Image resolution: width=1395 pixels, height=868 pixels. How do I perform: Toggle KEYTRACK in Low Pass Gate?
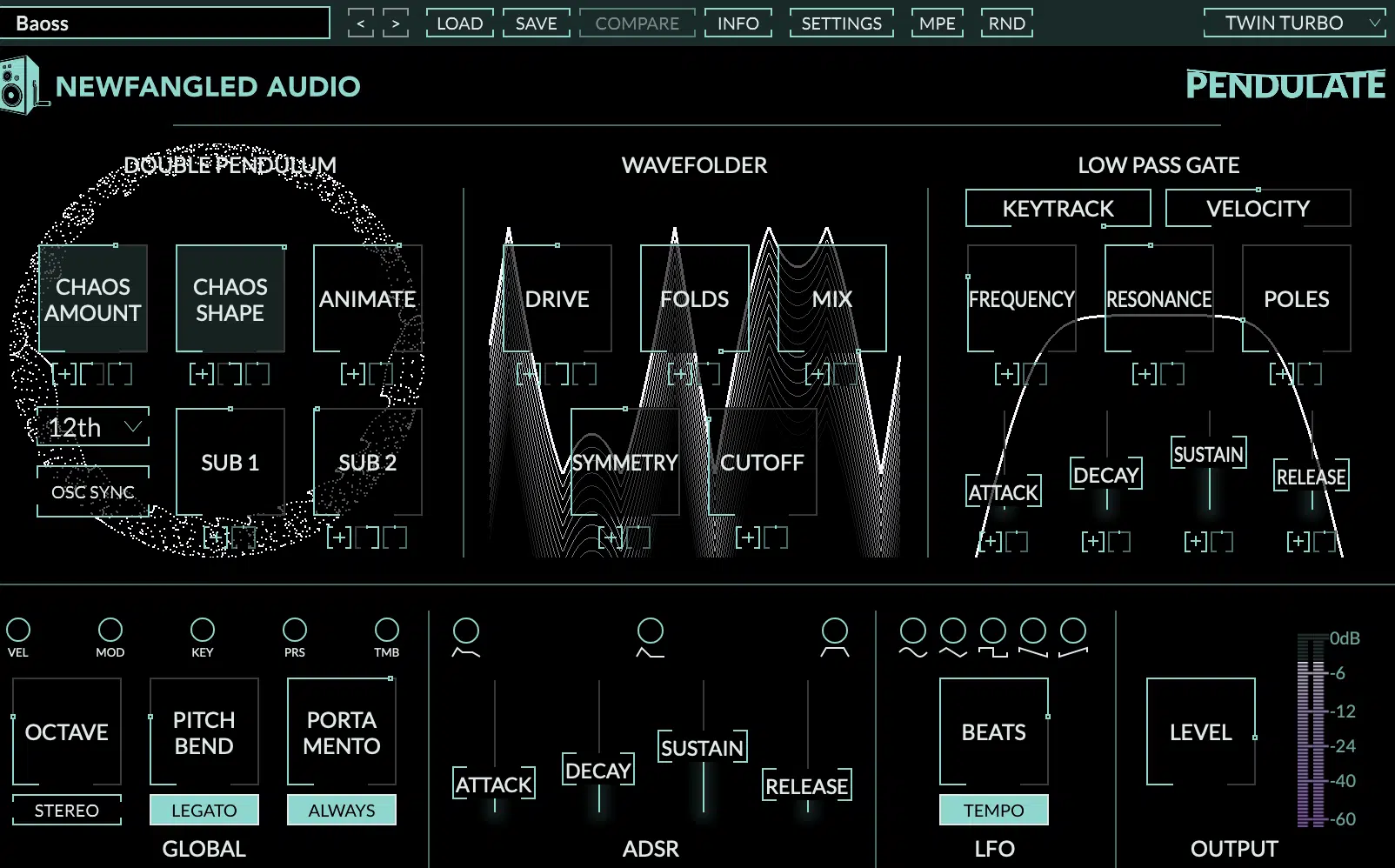[1058, 209]
